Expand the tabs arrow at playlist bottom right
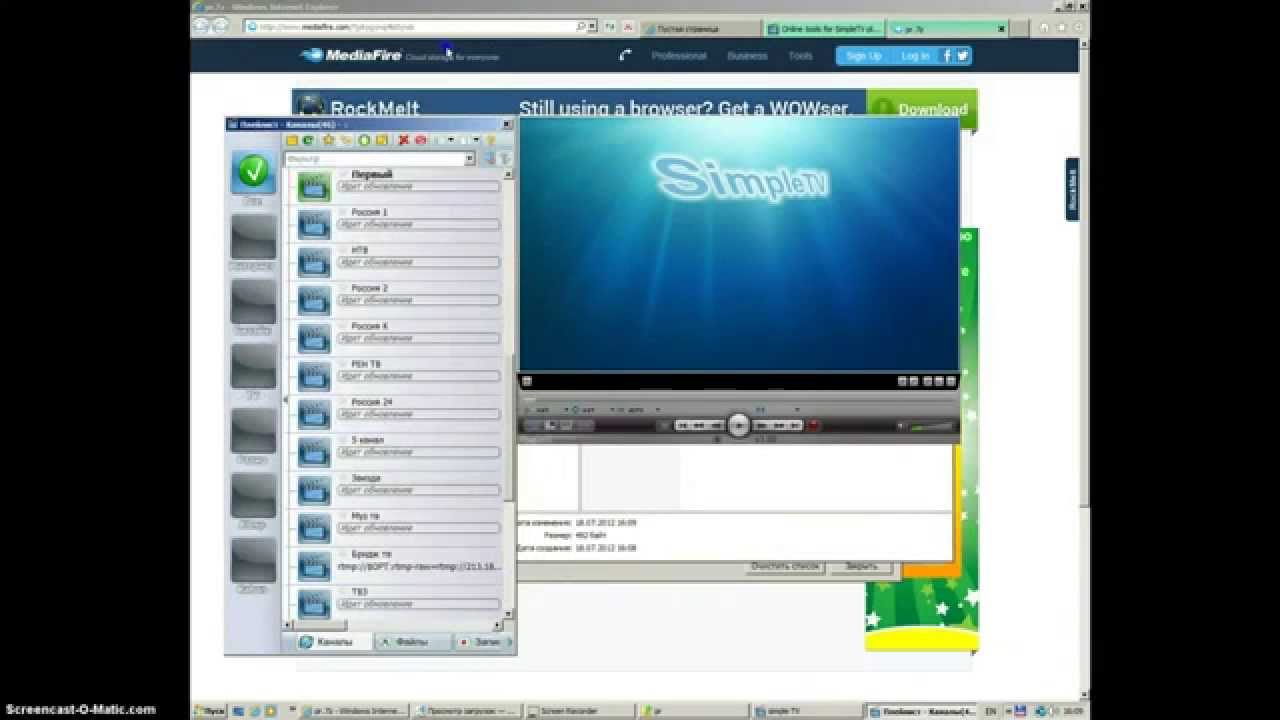This screenshot has width=1280, height=720. [x=509, y=642]
